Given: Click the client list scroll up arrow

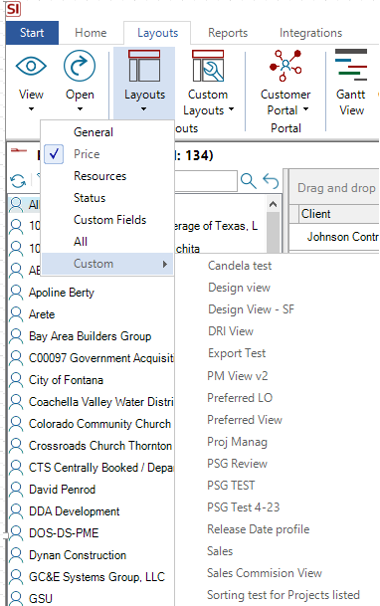Looking at the screenshot, I should 273,204.
